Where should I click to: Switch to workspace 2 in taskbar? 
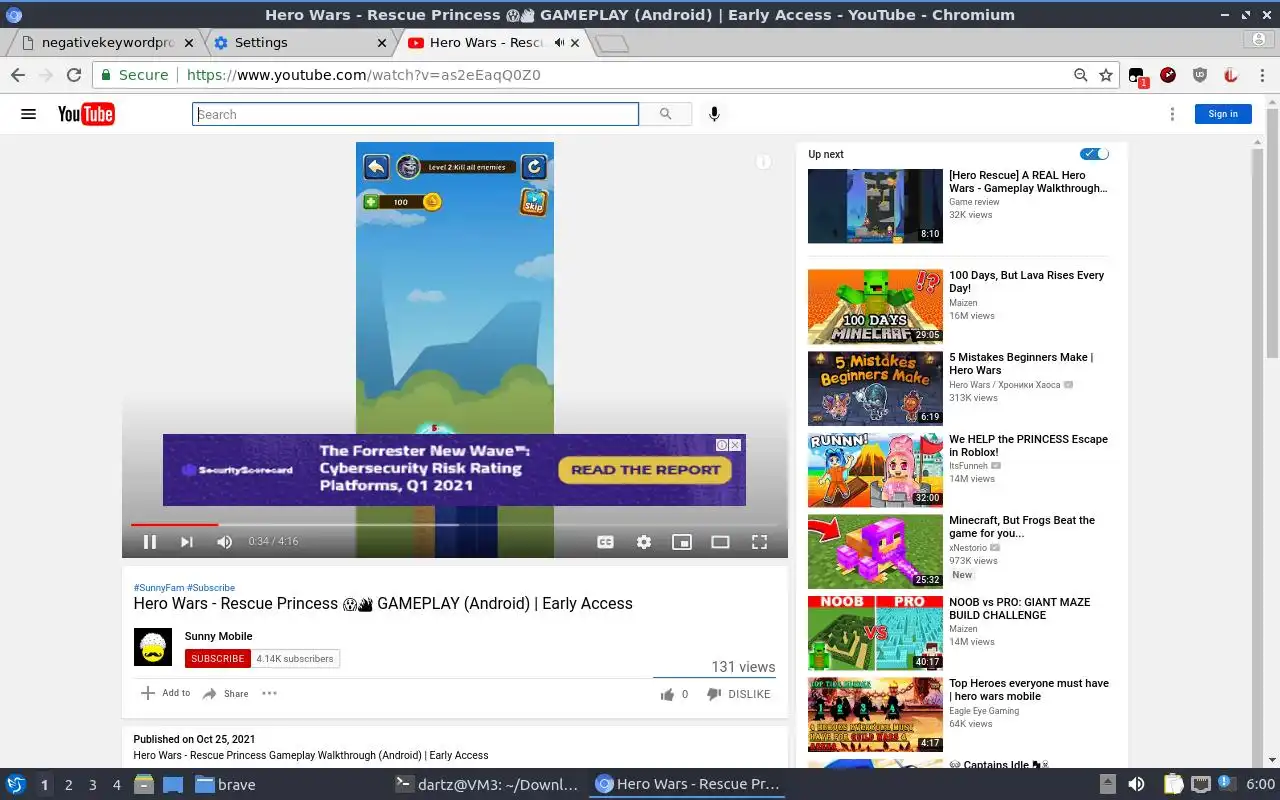tap(69, 785)
